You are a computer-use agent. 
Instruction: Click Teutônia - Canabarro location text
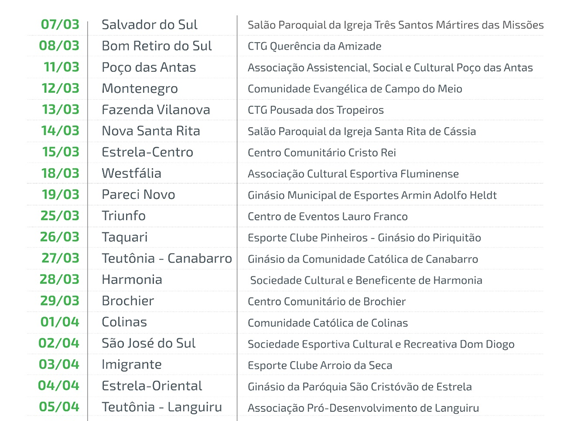(167, 258)
